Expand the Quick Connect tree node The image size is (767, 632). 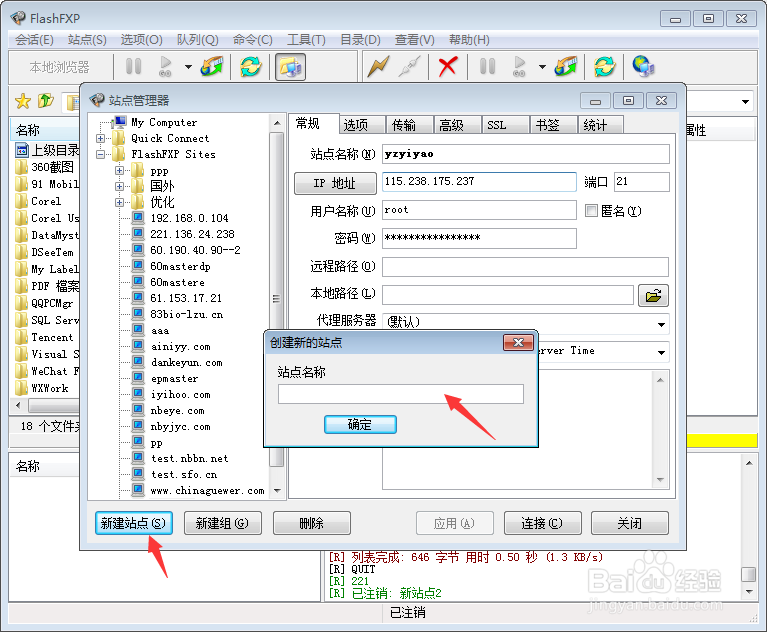point(101,138)
